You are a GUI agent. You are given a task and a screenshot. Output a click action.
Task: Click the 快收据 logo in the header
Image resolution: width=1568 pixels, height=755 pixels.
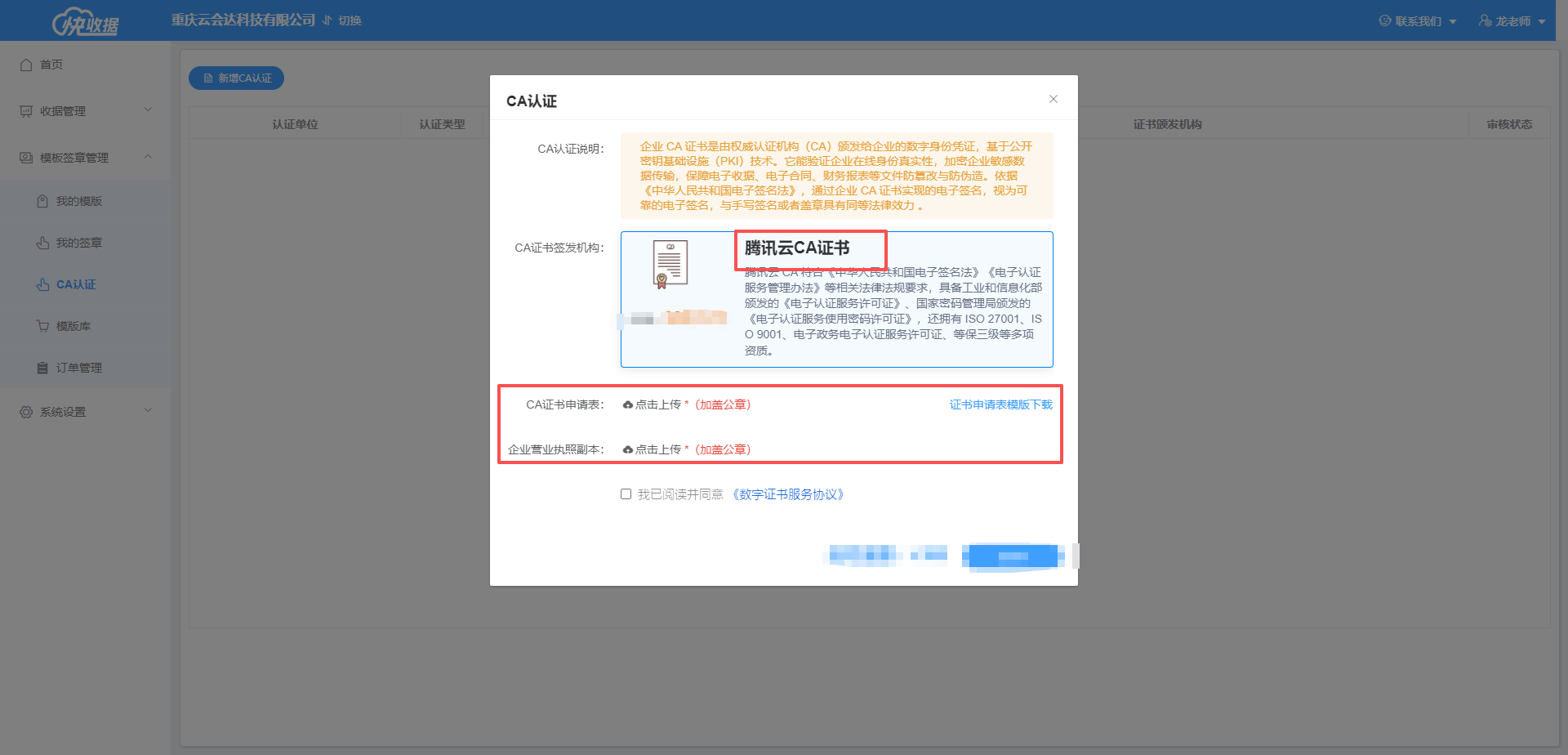tap(86, 21)
